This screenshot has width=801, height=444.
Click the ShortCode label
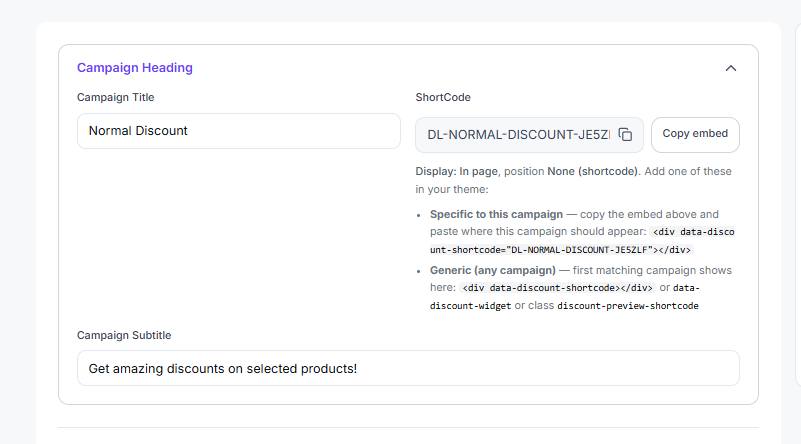pos(443,97)
